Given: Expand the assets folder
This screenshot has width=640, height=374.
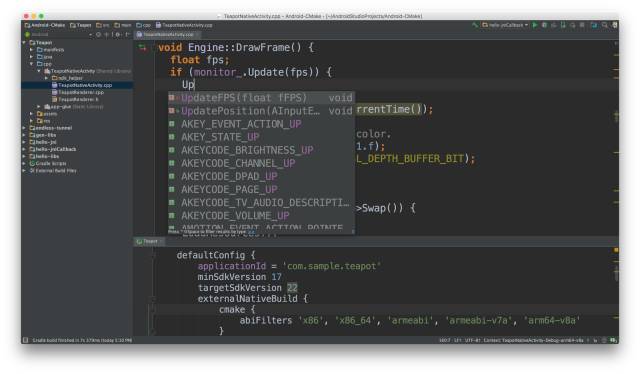Looking at the screenshot, I should coord(31,114).
